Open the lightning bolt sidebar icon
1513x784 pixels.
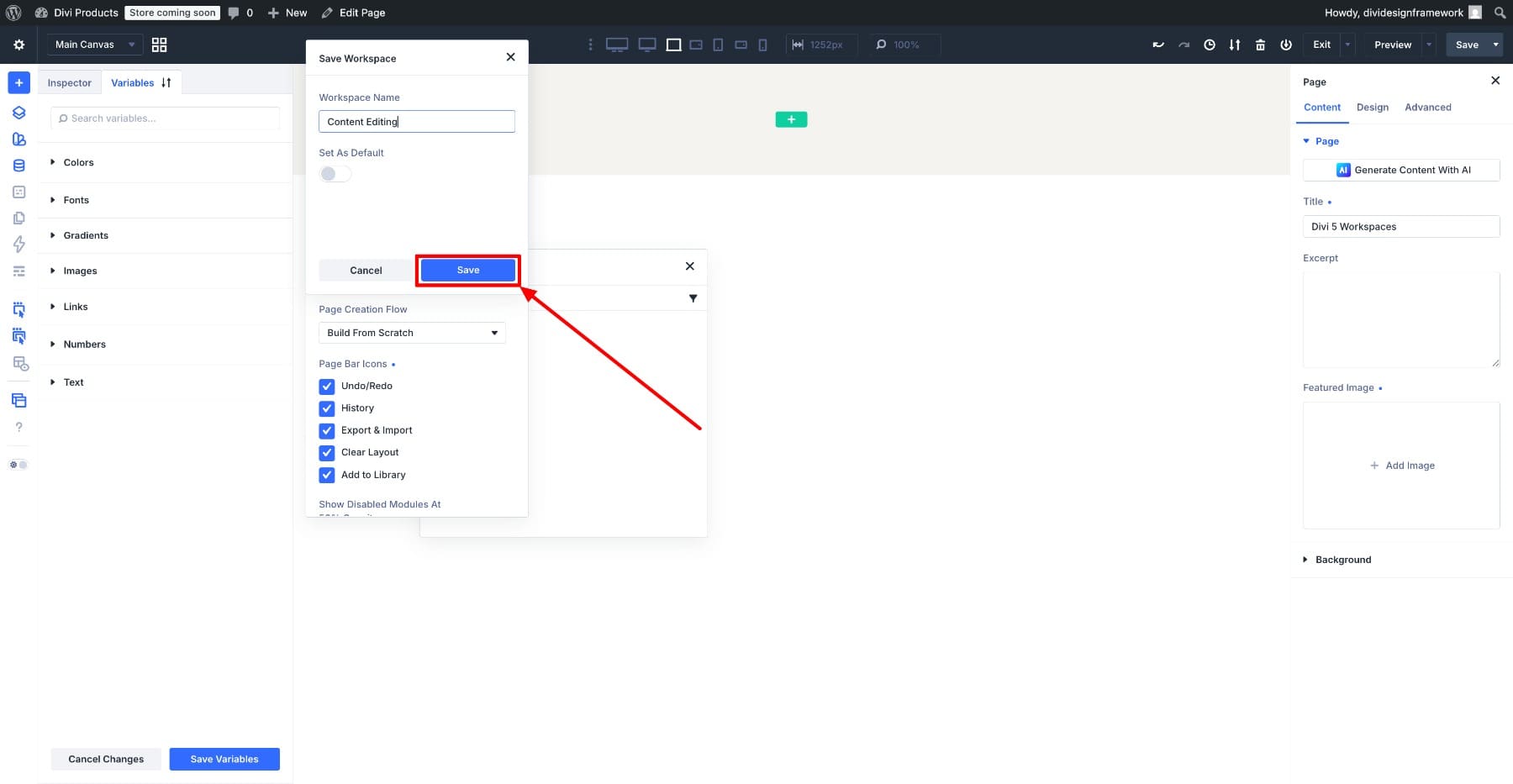pyautogui.click(x=18, y=244)
